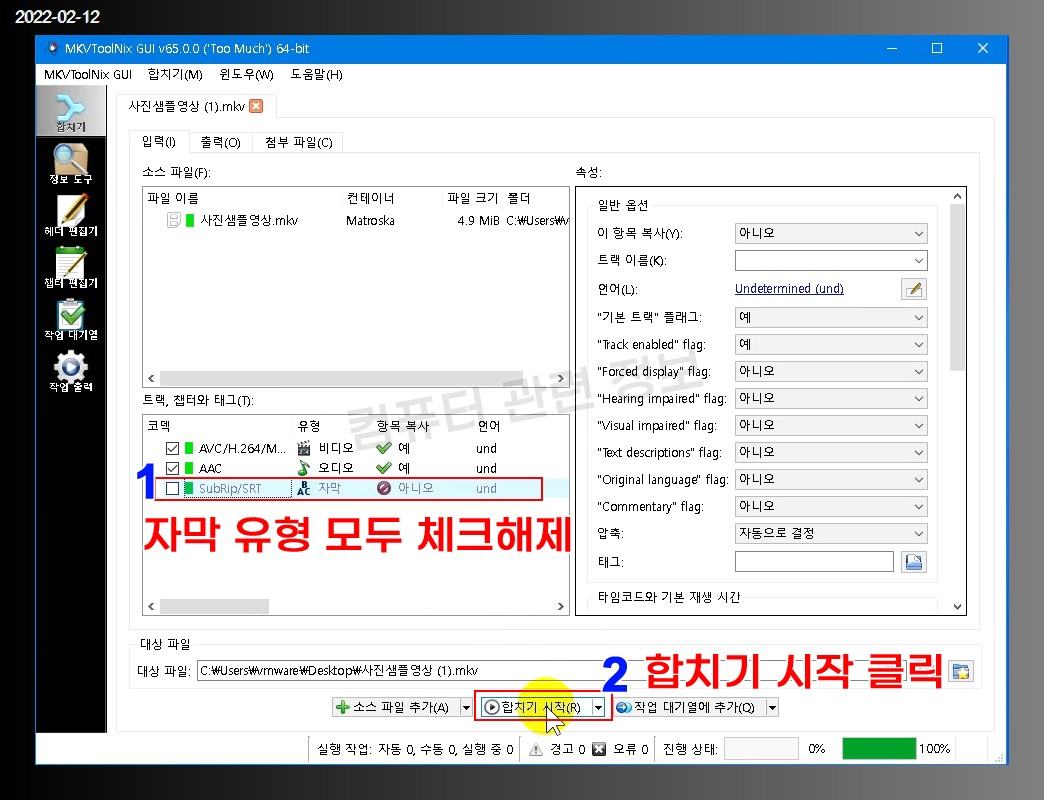The height and width of the screenshot is (800, 1044).
Task: Open the 합치기(M) menu
Action: tap(175, 75)
